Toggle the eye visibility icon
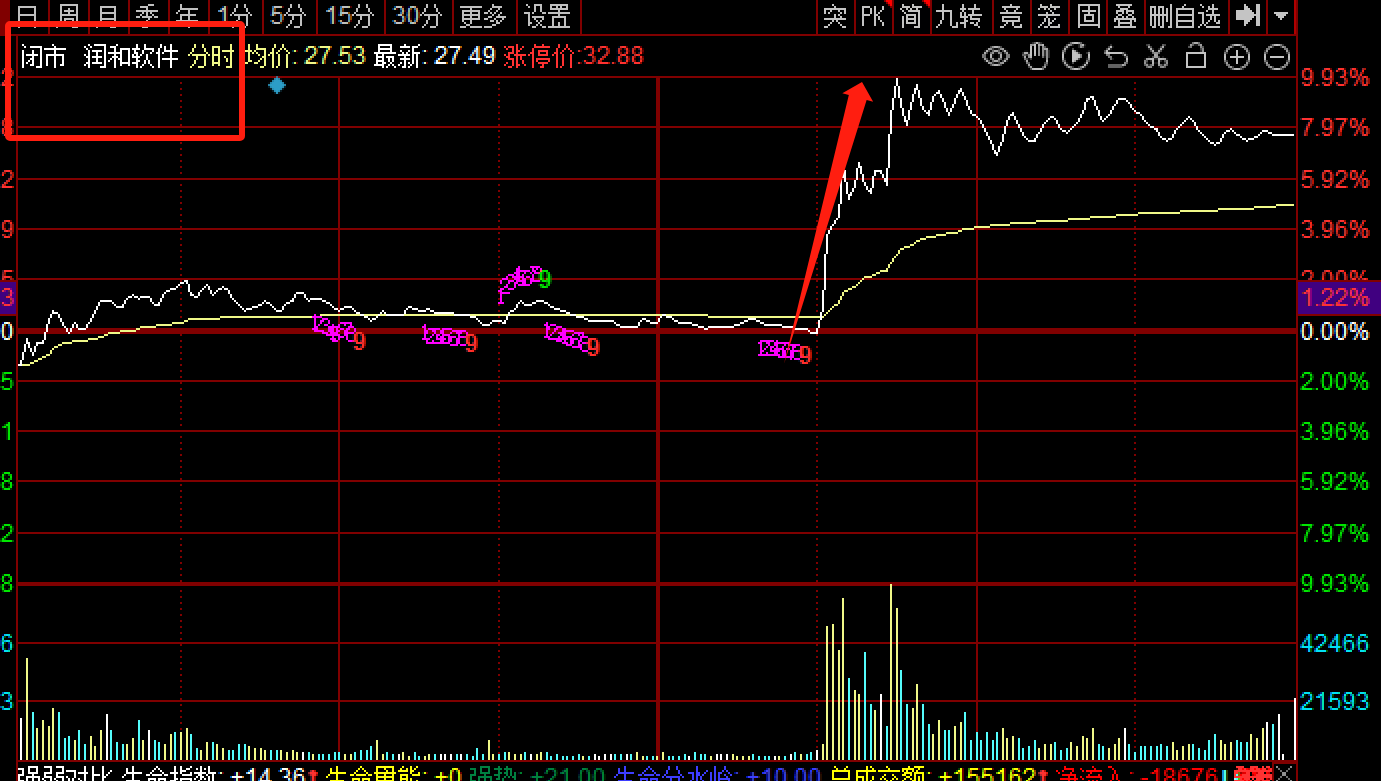1381x781 pixels. click(x=996, y=57)
